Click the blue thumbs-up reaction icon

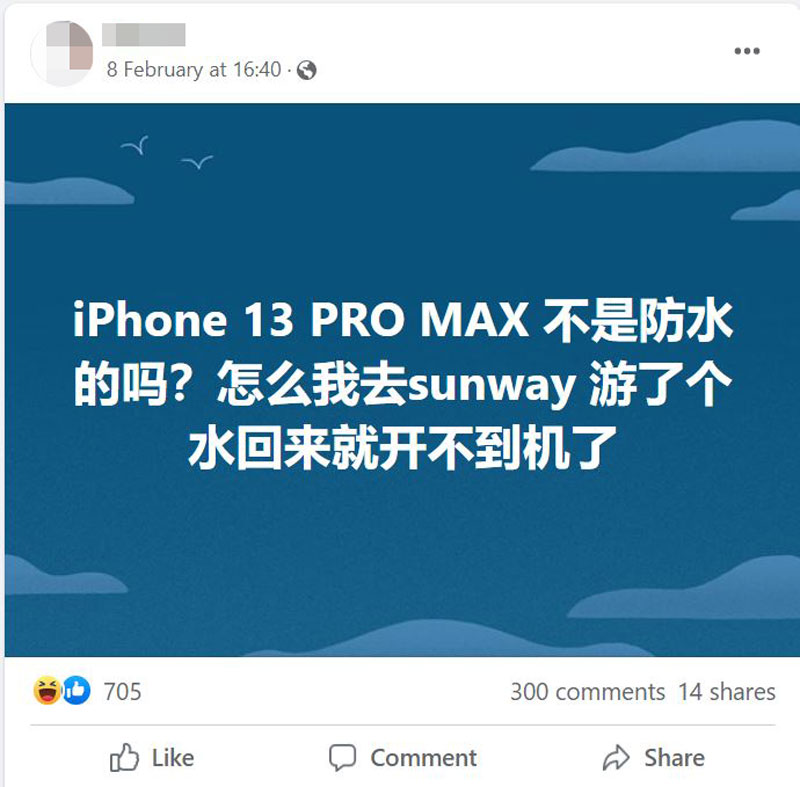tap(77, 691)
